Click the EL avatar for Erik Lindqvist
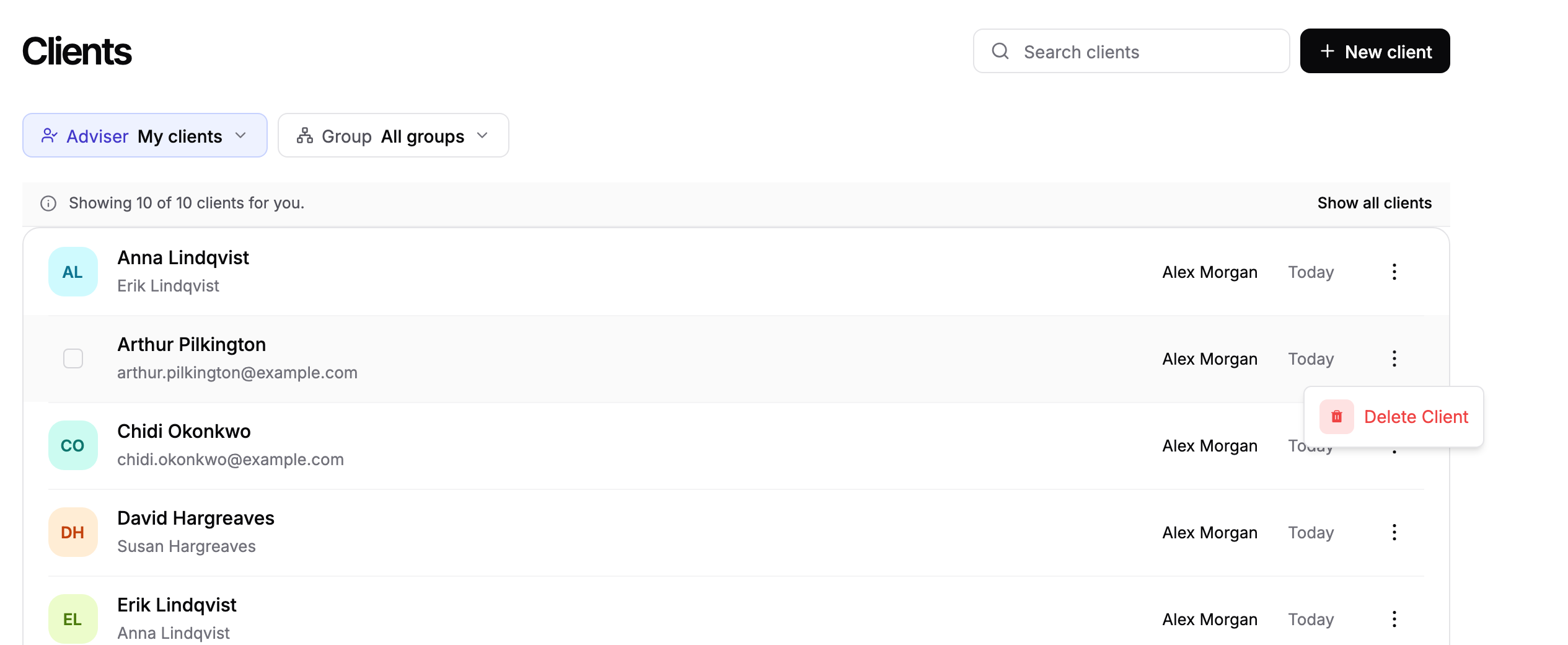This screenshot has width=1568, height=645. [73, 619]
